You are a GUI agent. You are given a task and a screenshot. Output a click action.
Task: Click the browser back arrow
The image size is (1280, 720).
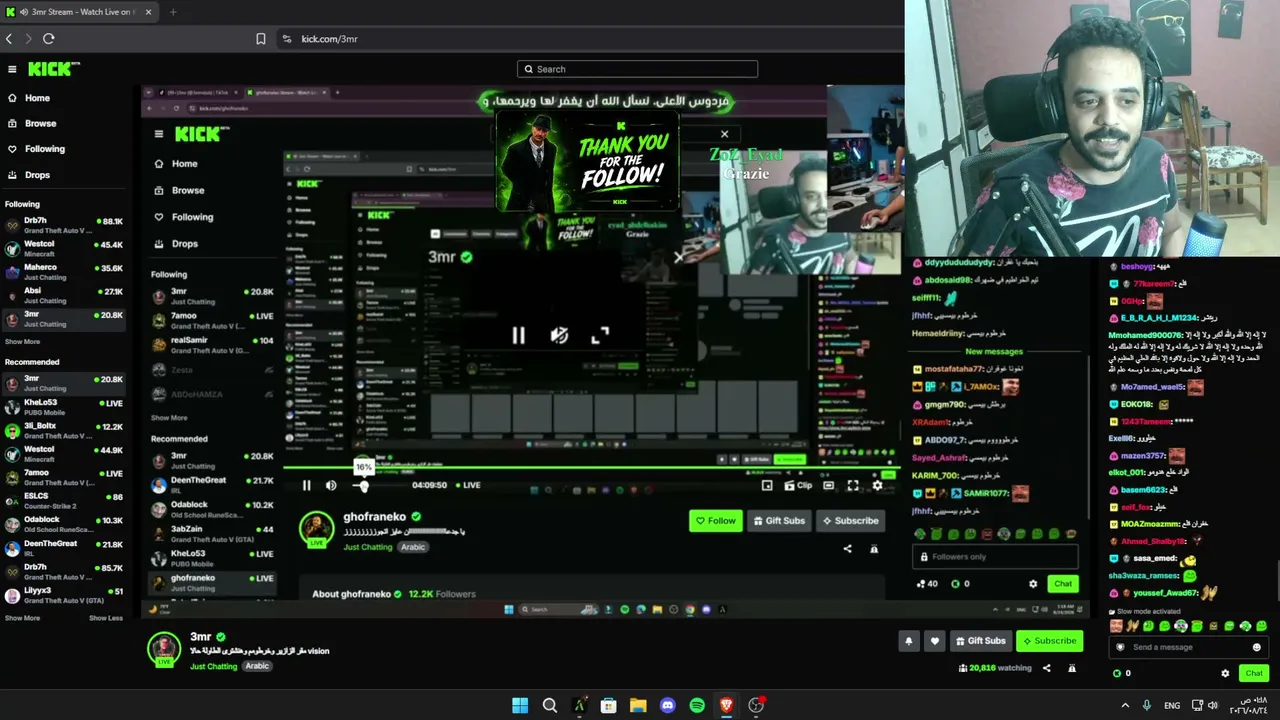(x=9, y=39)
